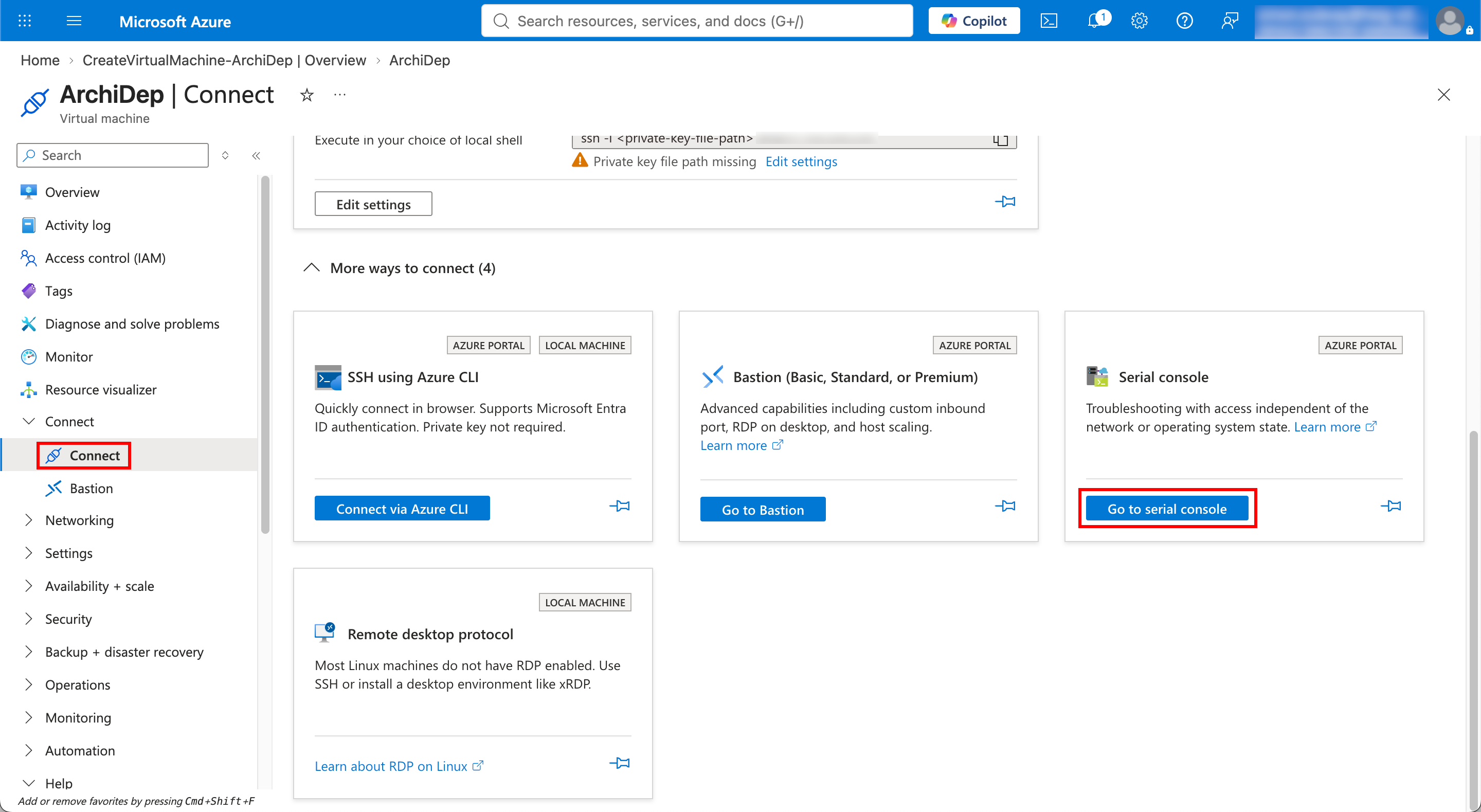Click the Remote desktop protocol icon
The height and width of the screenshot is (812, 1481).
pos(325,633)
